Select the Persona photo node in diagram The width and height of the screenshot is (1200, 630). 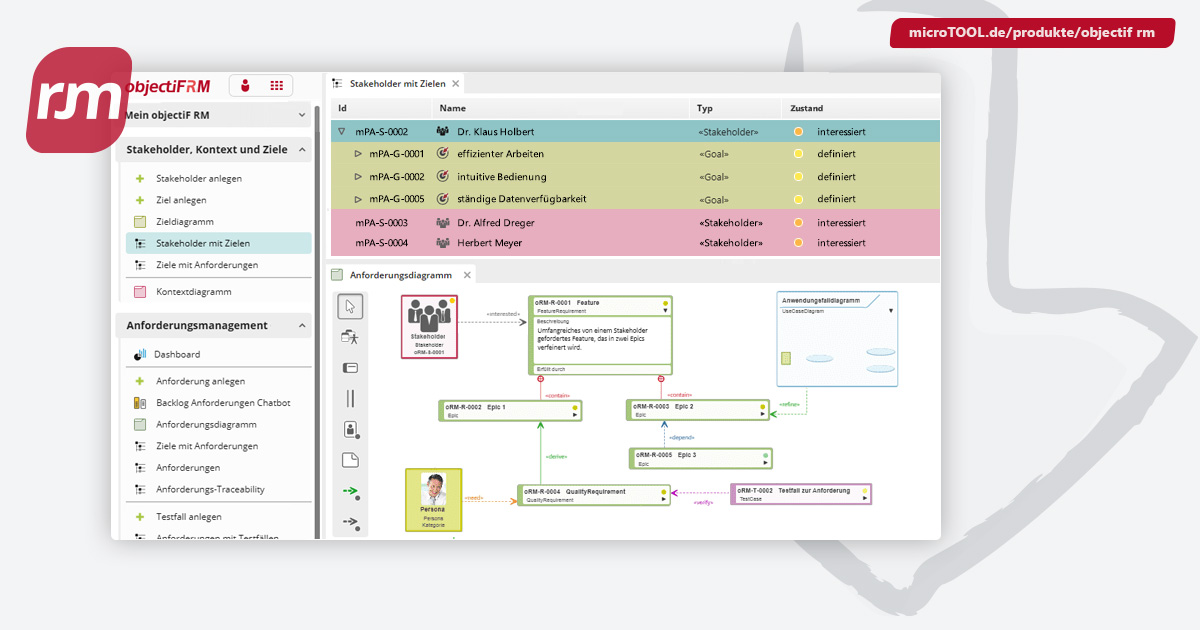(433, 500)
